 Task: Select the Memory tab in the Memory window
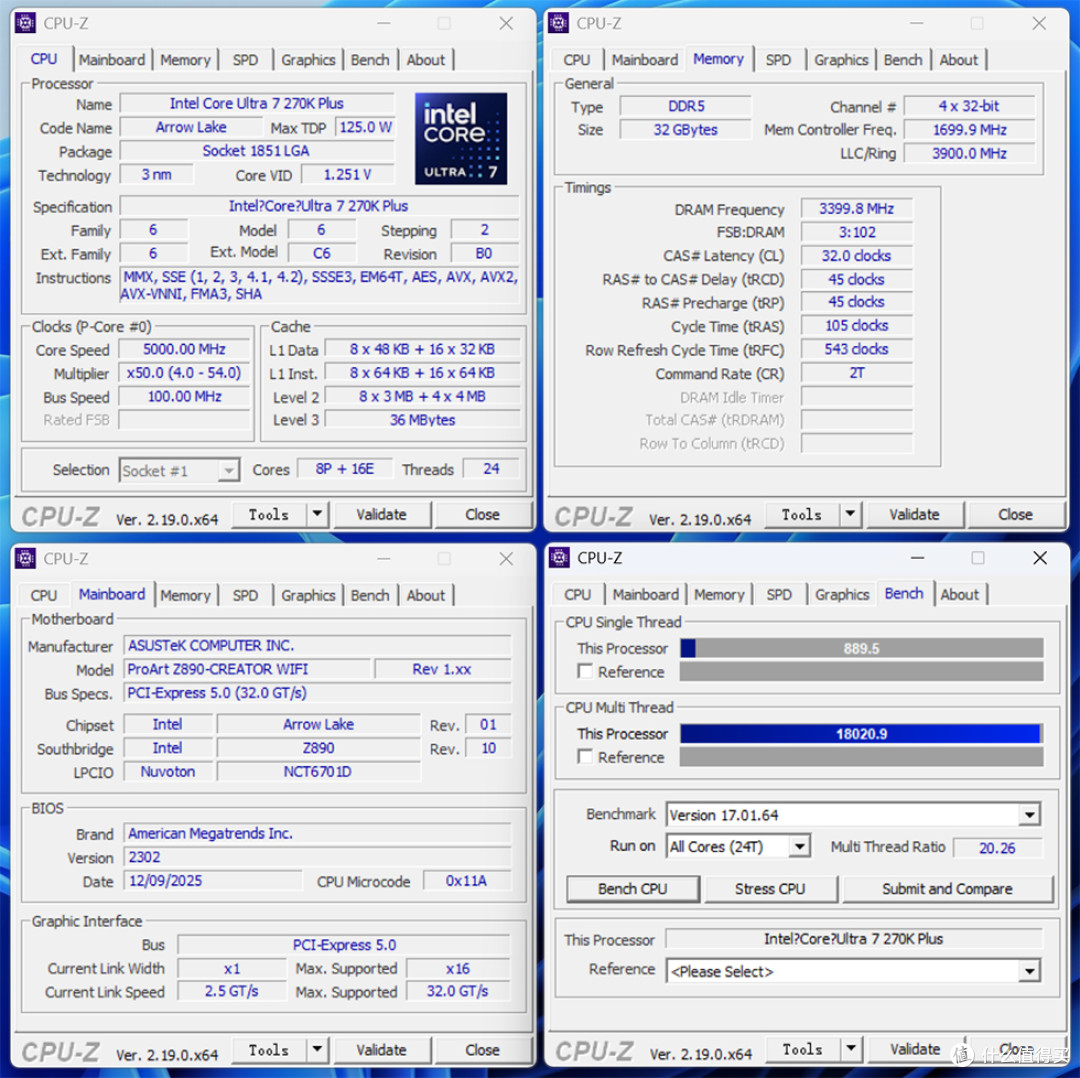[x=718, y=59]
